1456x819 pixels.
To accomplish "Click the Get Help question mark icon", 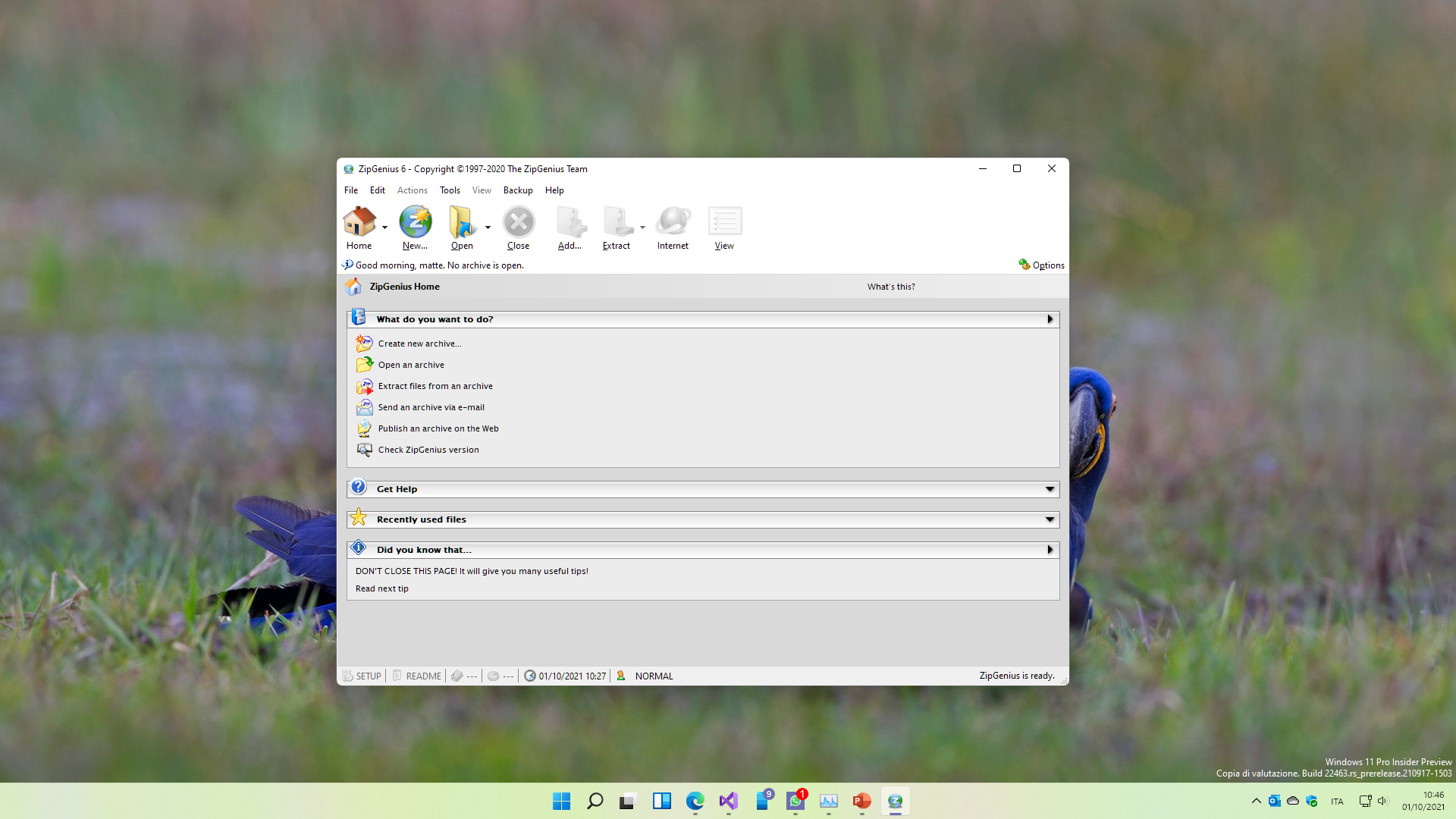I will pos(359,487).
